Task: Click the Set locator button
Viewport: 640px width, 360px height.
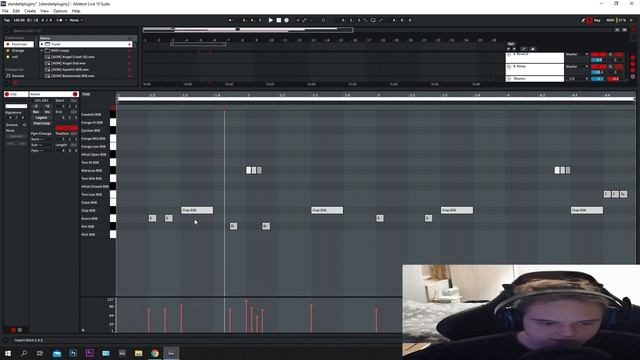Action: tap(511, 44)
